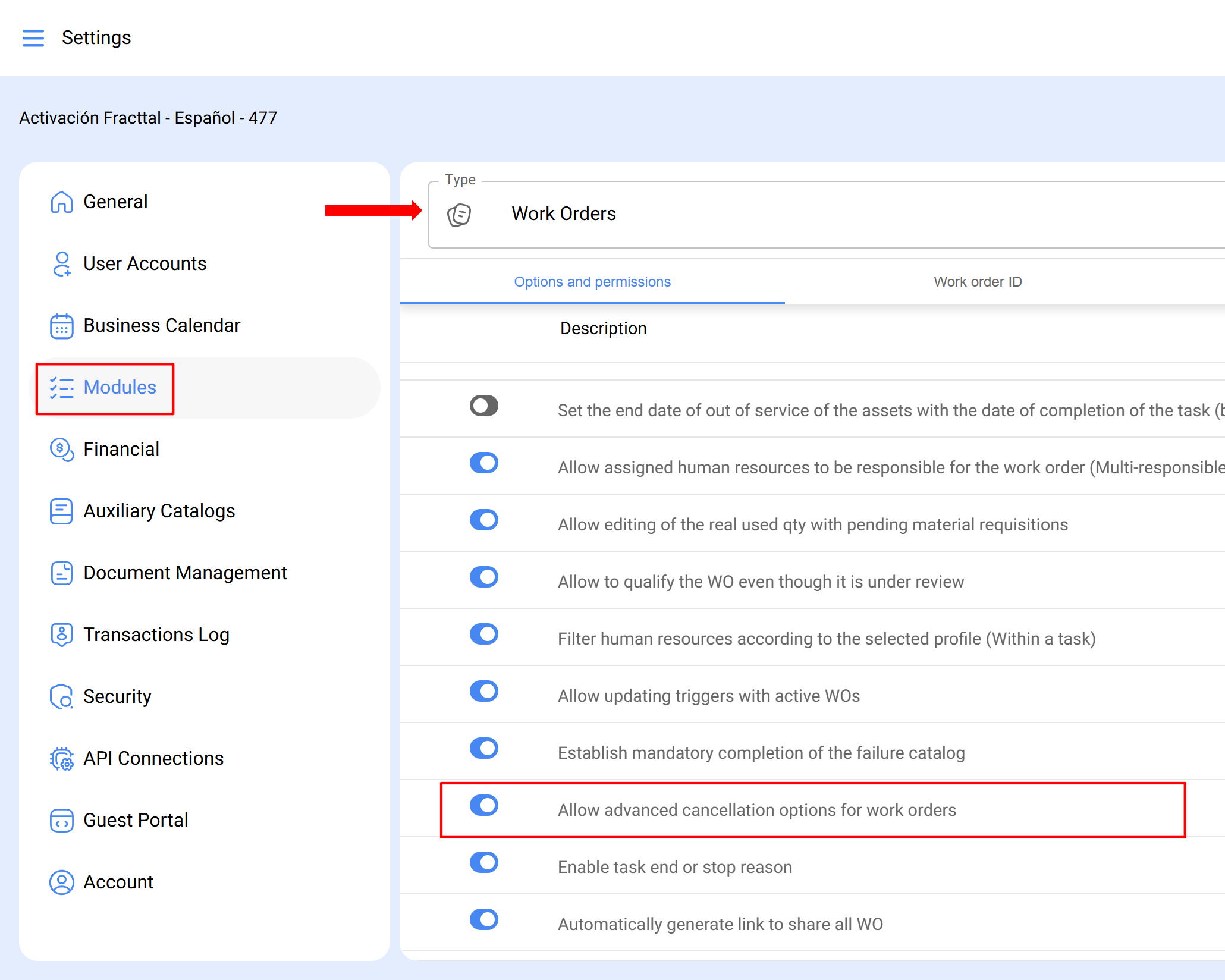Click the Business Calendar icon
This screenshot has width=1225, height=980.
pos(61,326)
